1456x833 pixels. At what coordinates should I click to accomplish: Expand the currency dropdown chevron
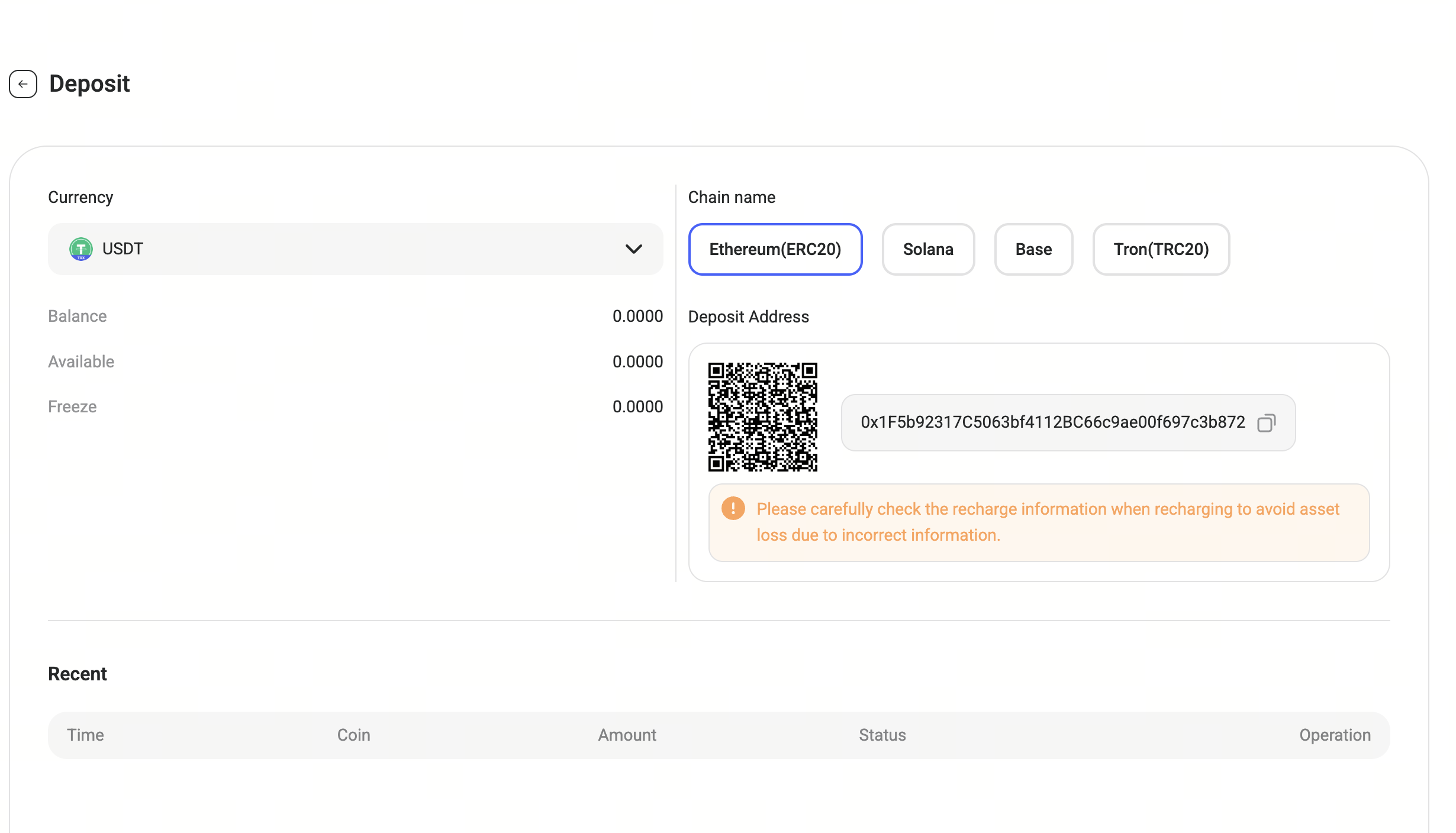tap(633, 249)
